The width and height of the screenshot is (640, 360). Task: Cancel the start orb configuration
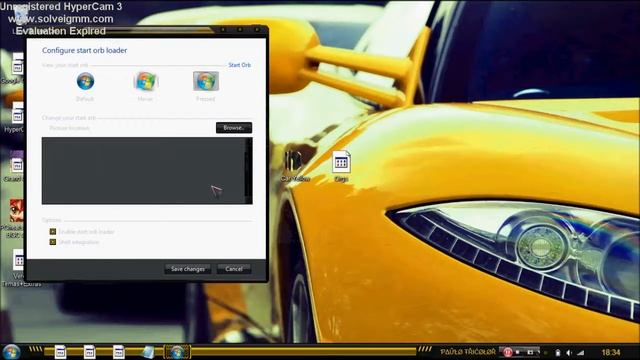234,269
